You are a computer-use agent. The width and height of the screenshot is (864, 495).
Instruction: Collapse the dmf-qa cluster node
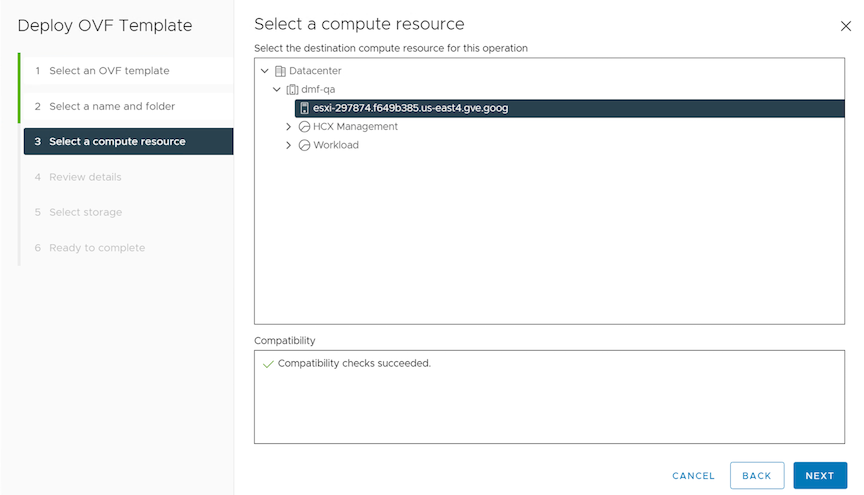(277, 89)
